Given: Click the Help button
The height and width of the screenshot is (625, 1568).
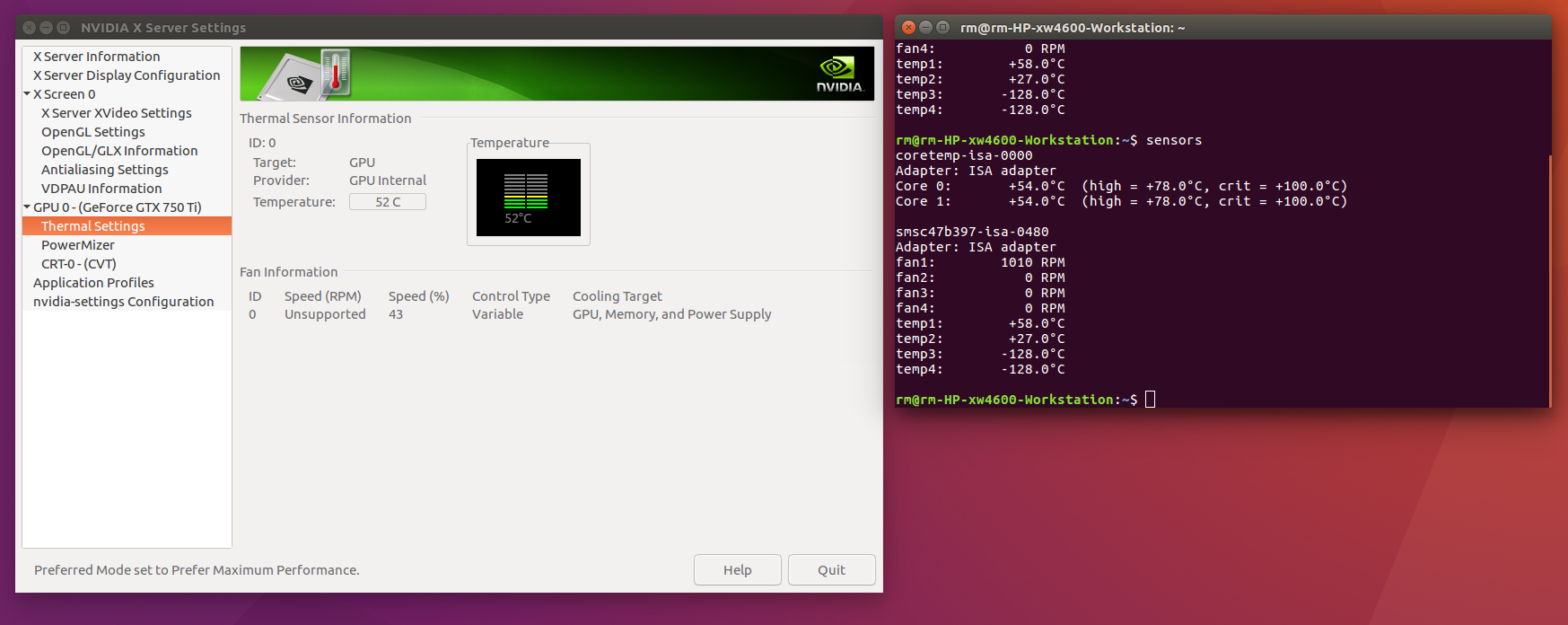Looking at the screenshot, I should click(738, 570).
